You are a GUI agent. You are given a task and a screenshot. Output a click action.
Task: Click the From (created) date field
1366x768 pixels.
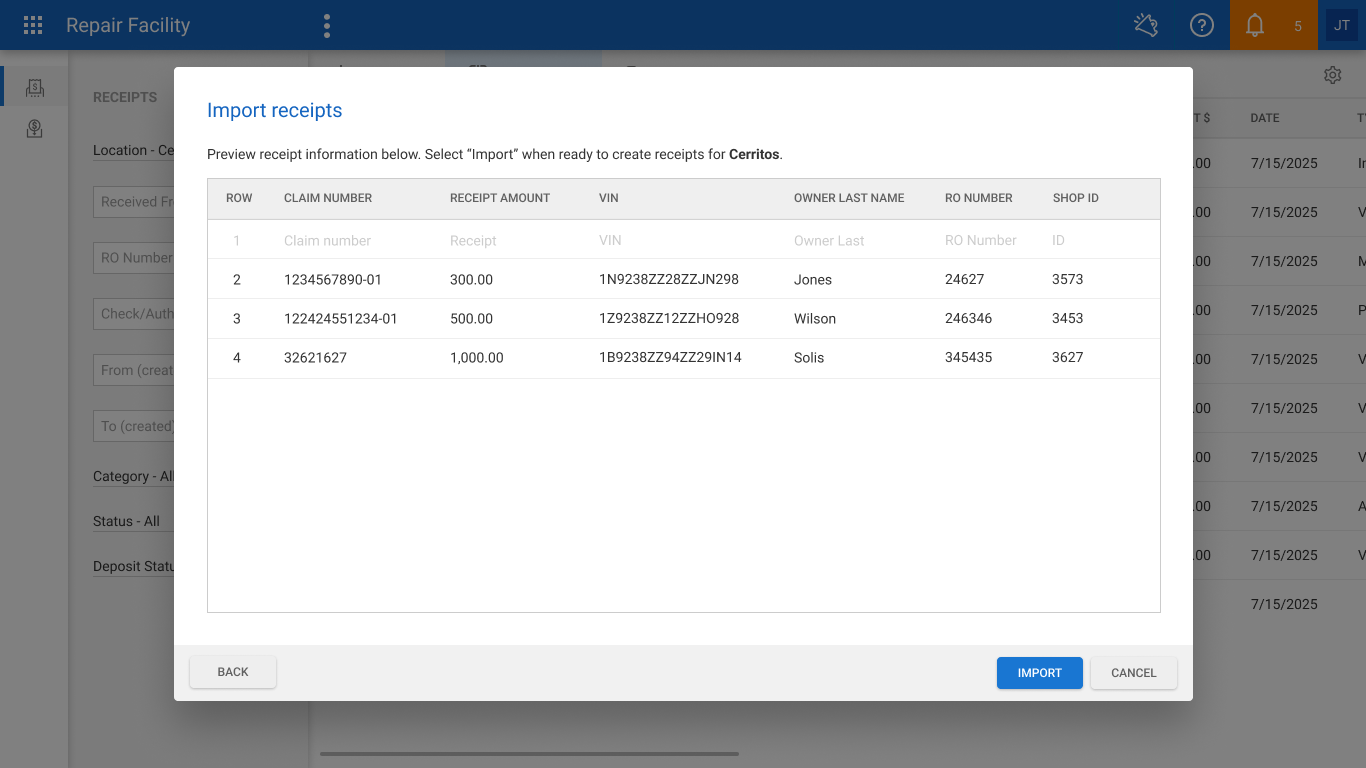click(x=133, y=370)
